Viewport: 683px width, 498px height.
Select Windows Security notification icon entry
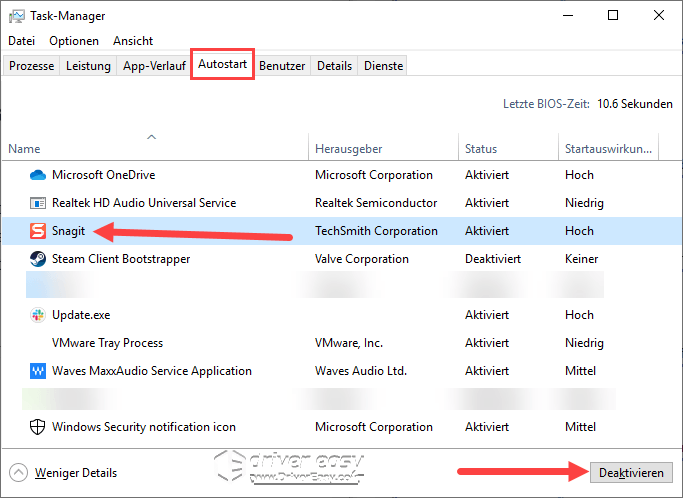pyautogui.click(x=144, y=427)
